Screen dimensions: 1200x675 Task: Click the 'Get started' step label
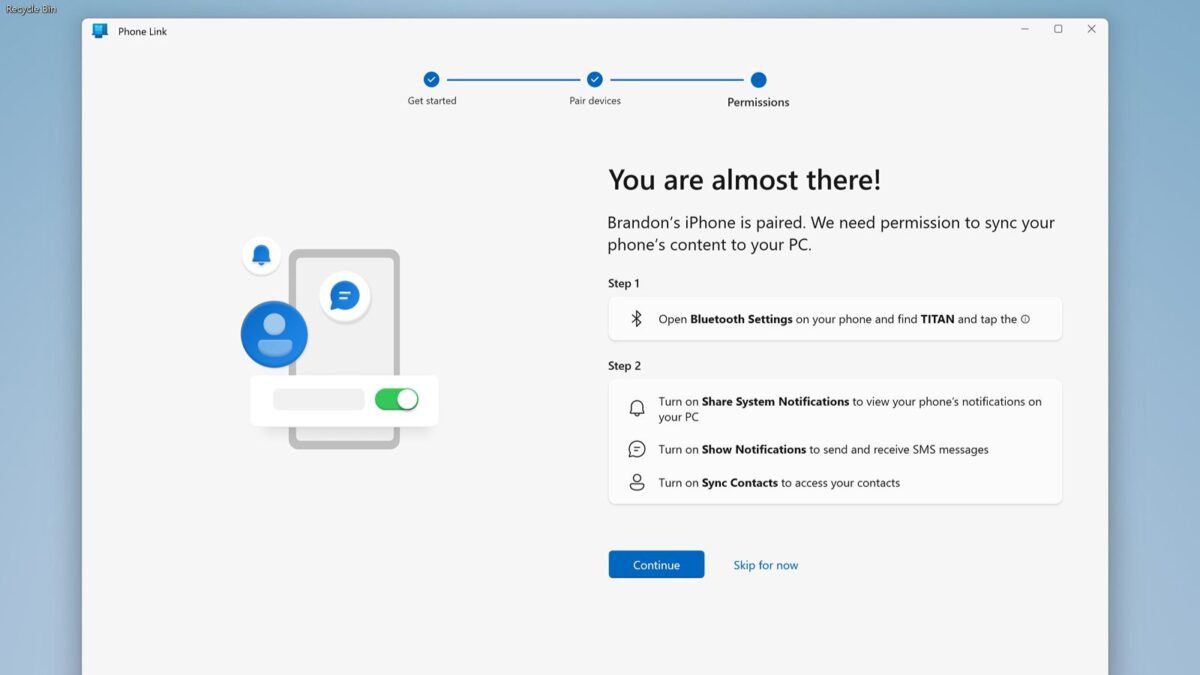coord(432,101)
